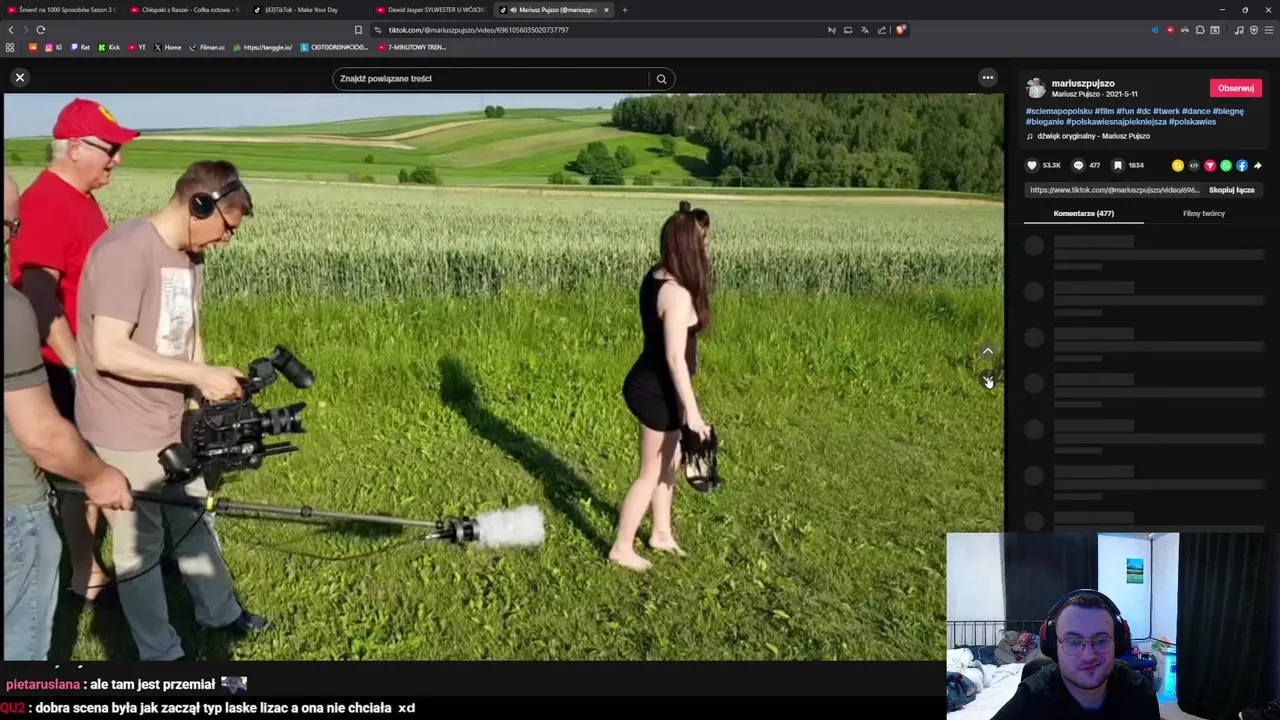Go to next video with down chevron
This screenshot has height=720, width=1280.
988,381
